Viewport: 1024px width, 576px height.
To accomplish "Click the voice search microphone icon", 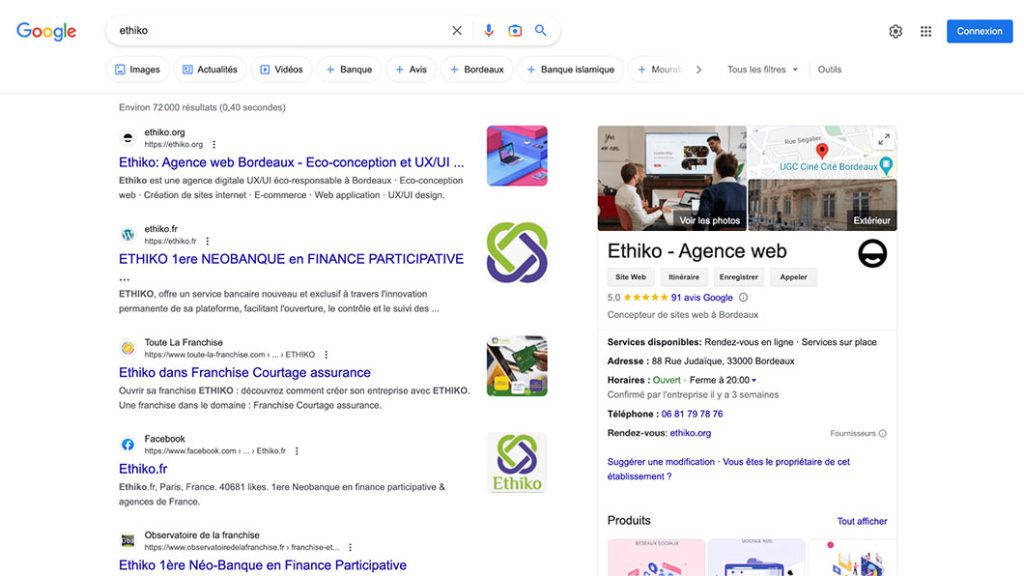I will point(489,31).
